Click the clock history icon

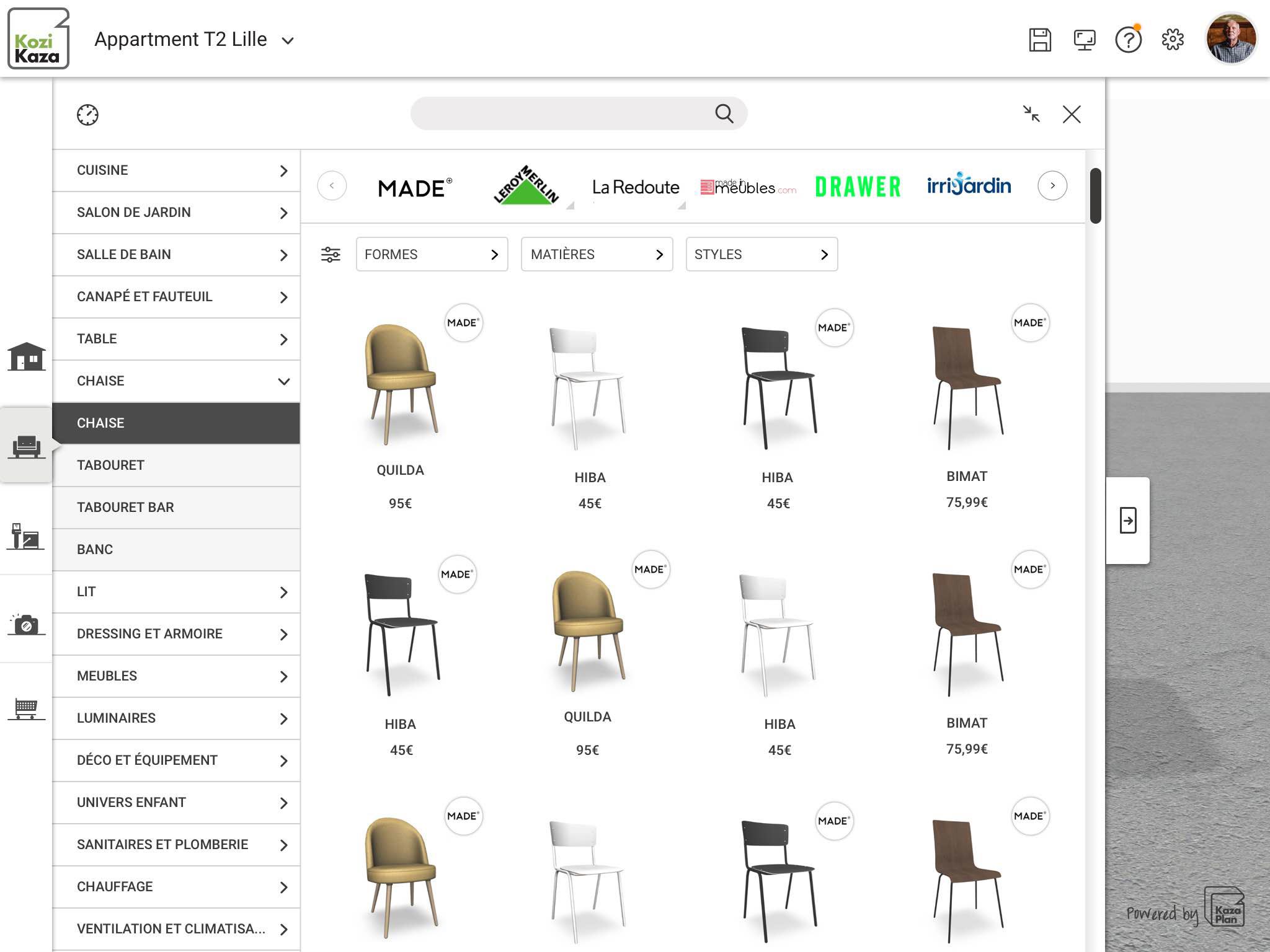(x=87, y=115)
